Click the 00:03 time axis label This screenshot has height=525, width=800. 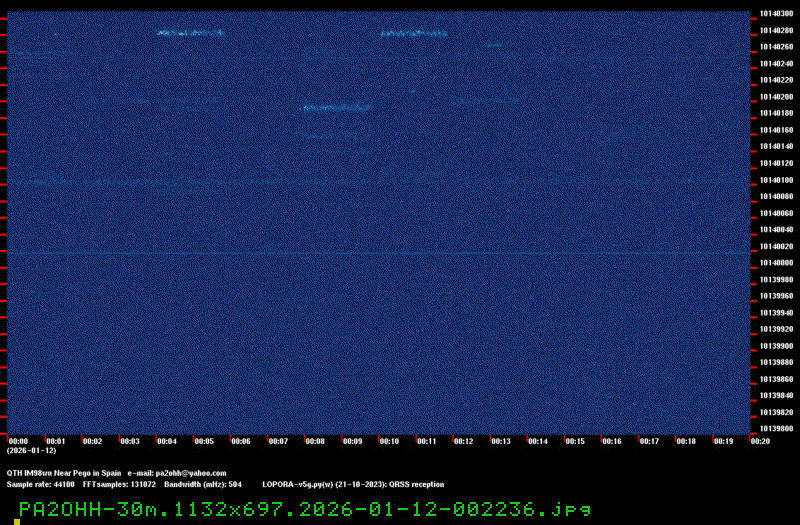tap(130, 441)
